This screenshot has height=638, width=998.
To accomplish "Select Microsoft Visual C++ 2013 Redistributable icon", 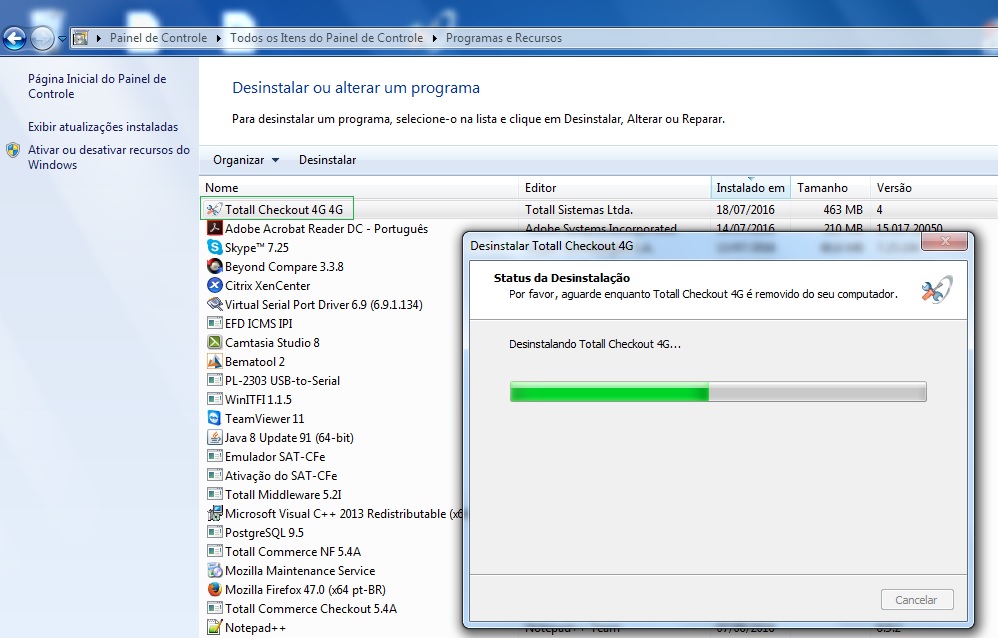I will coord(214,513).
